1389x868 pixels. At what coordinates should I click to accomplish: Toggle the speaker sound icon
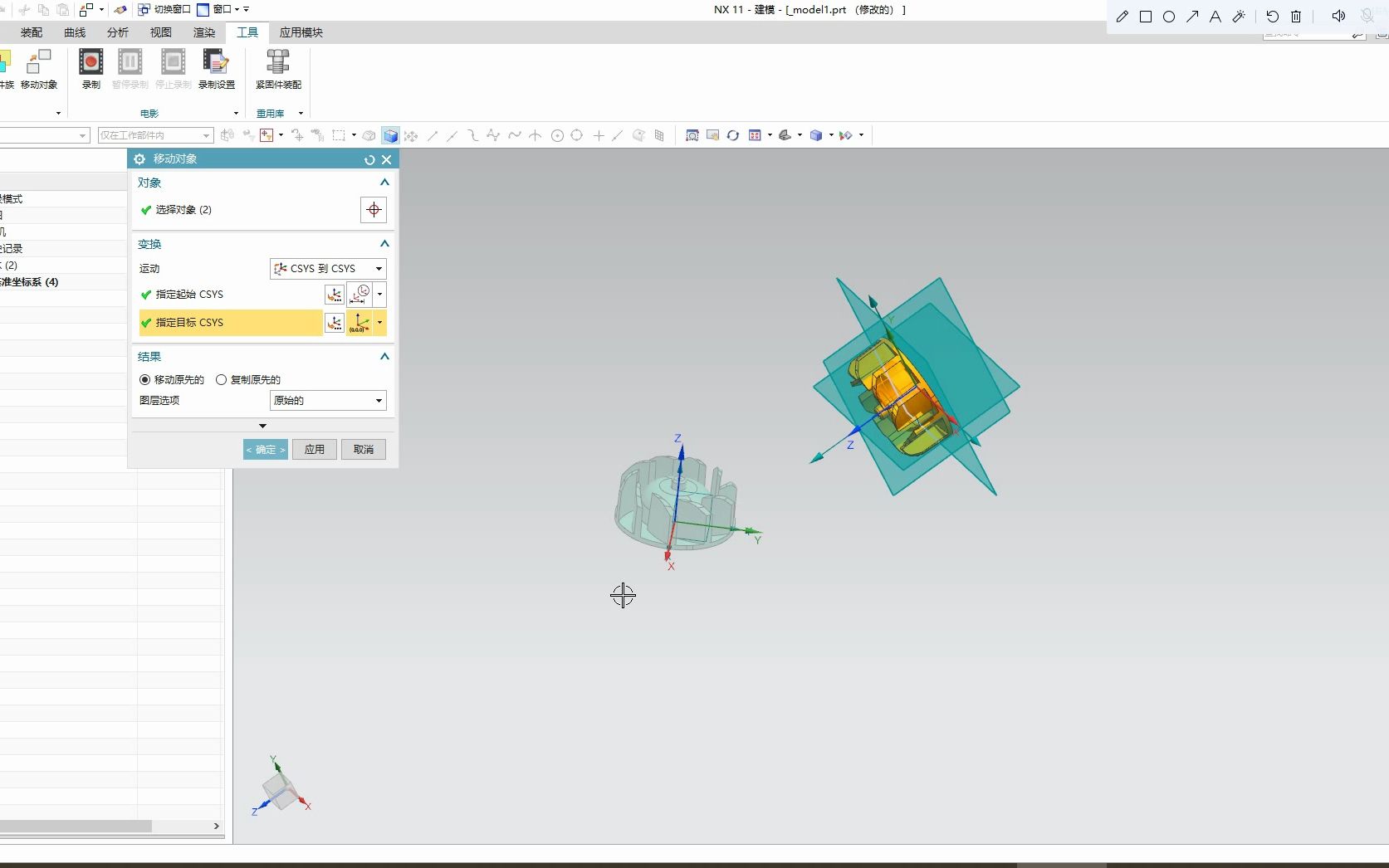(1338, 17)
